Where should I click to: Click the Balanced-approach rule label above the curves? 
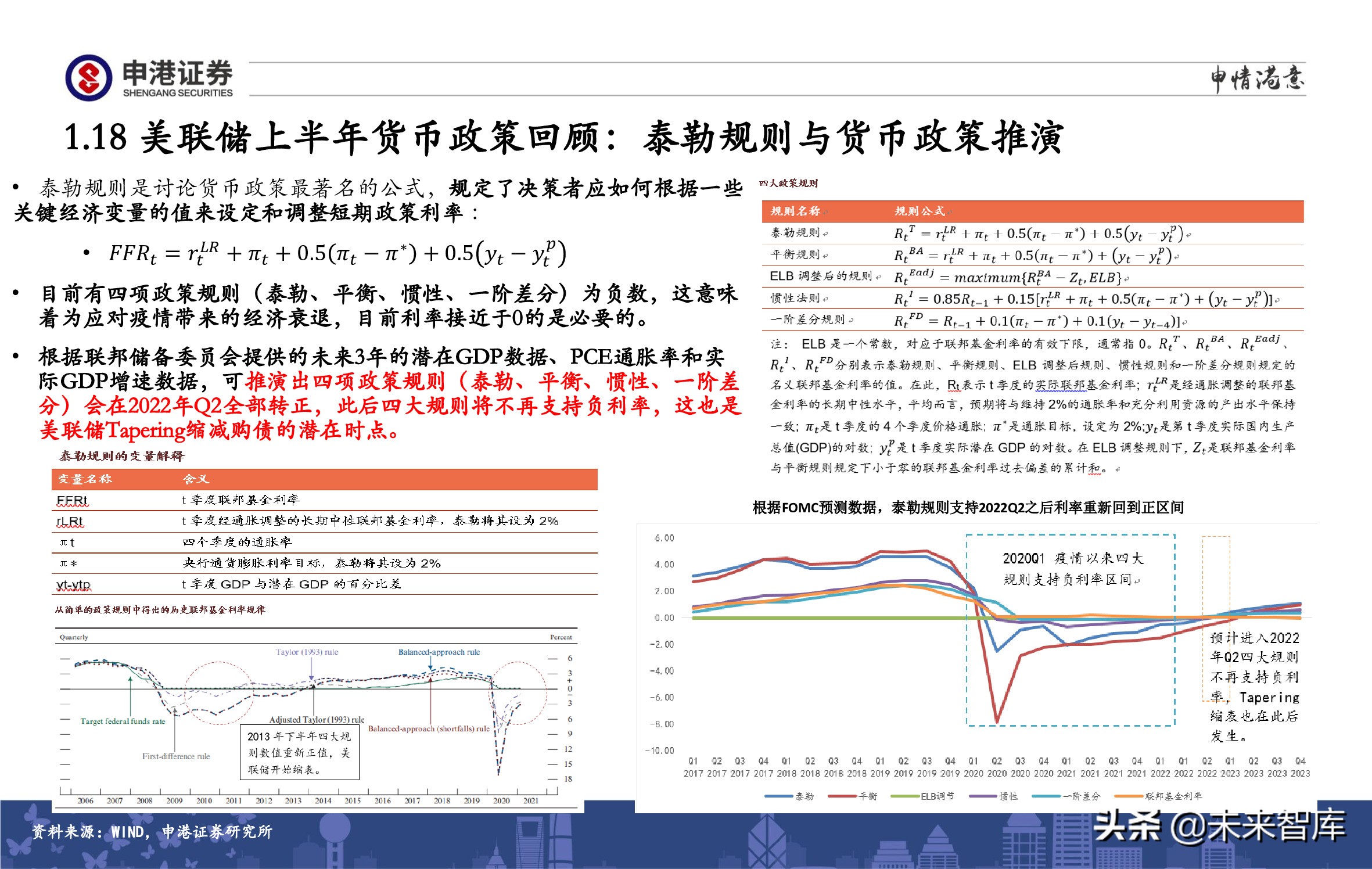tap(439, 652)
